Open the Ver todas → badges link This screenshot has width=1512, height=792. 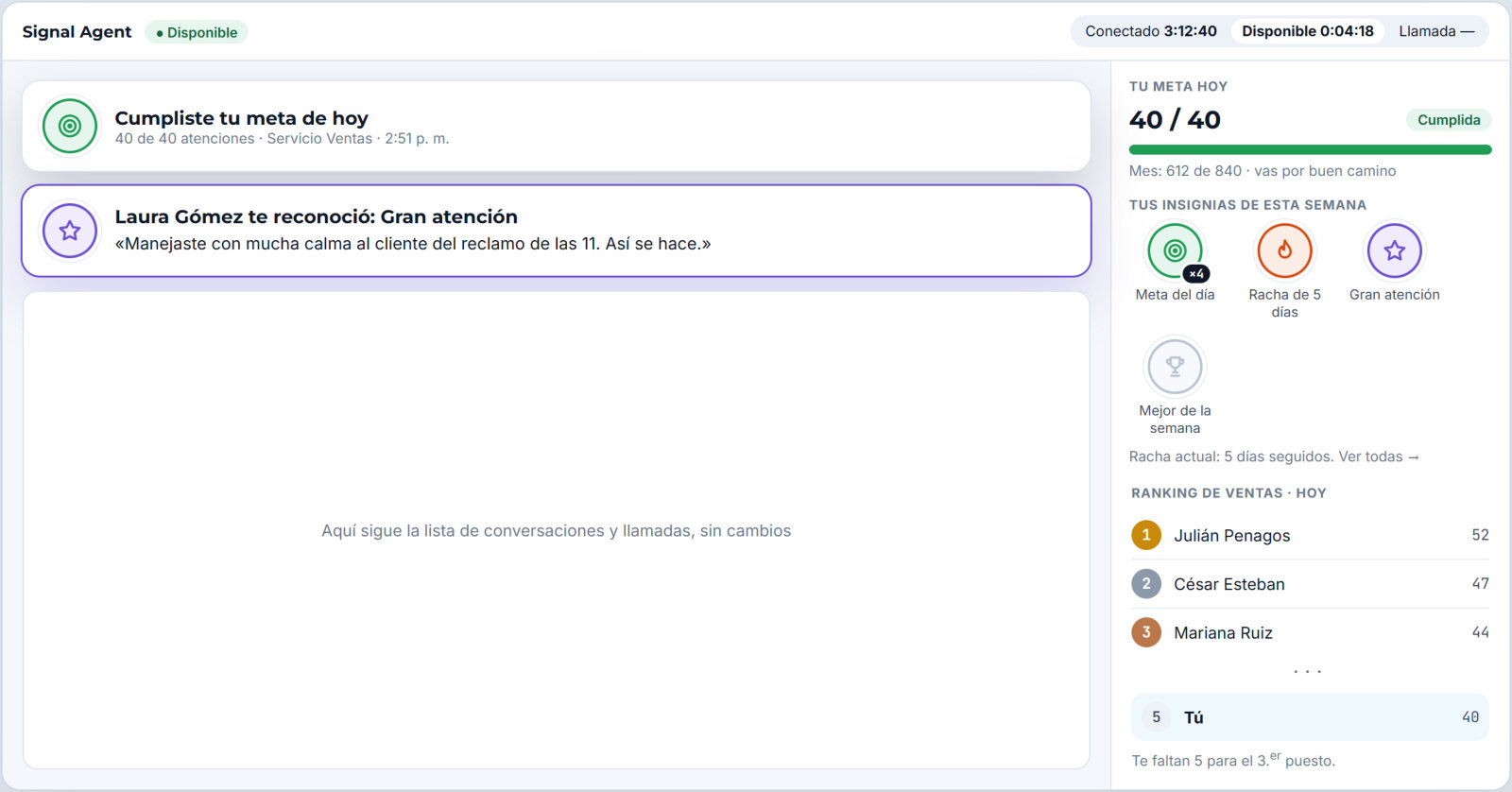pyautogui.click(x=1379, y=456)
